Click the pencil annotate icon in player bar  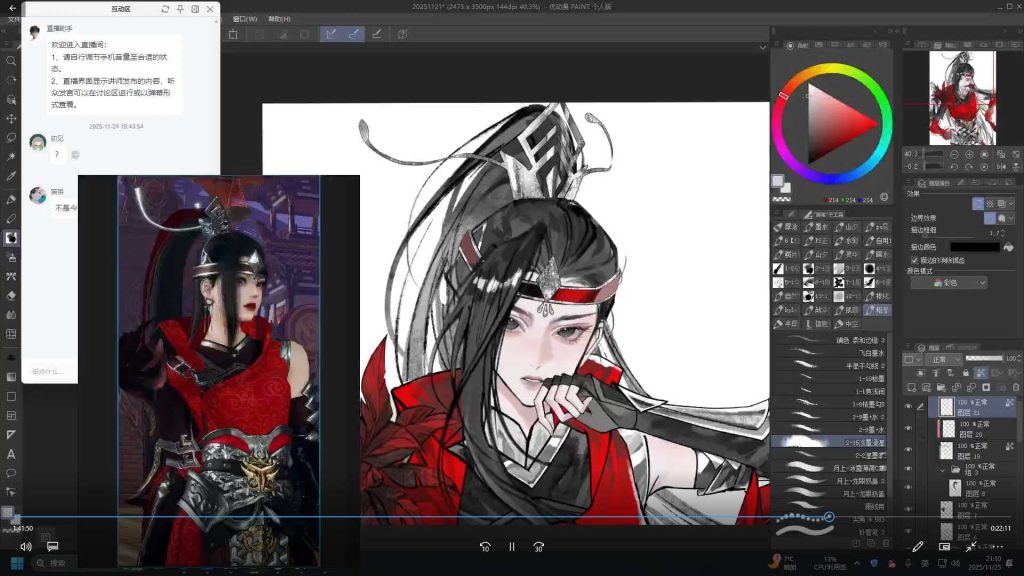click(918, 546)
